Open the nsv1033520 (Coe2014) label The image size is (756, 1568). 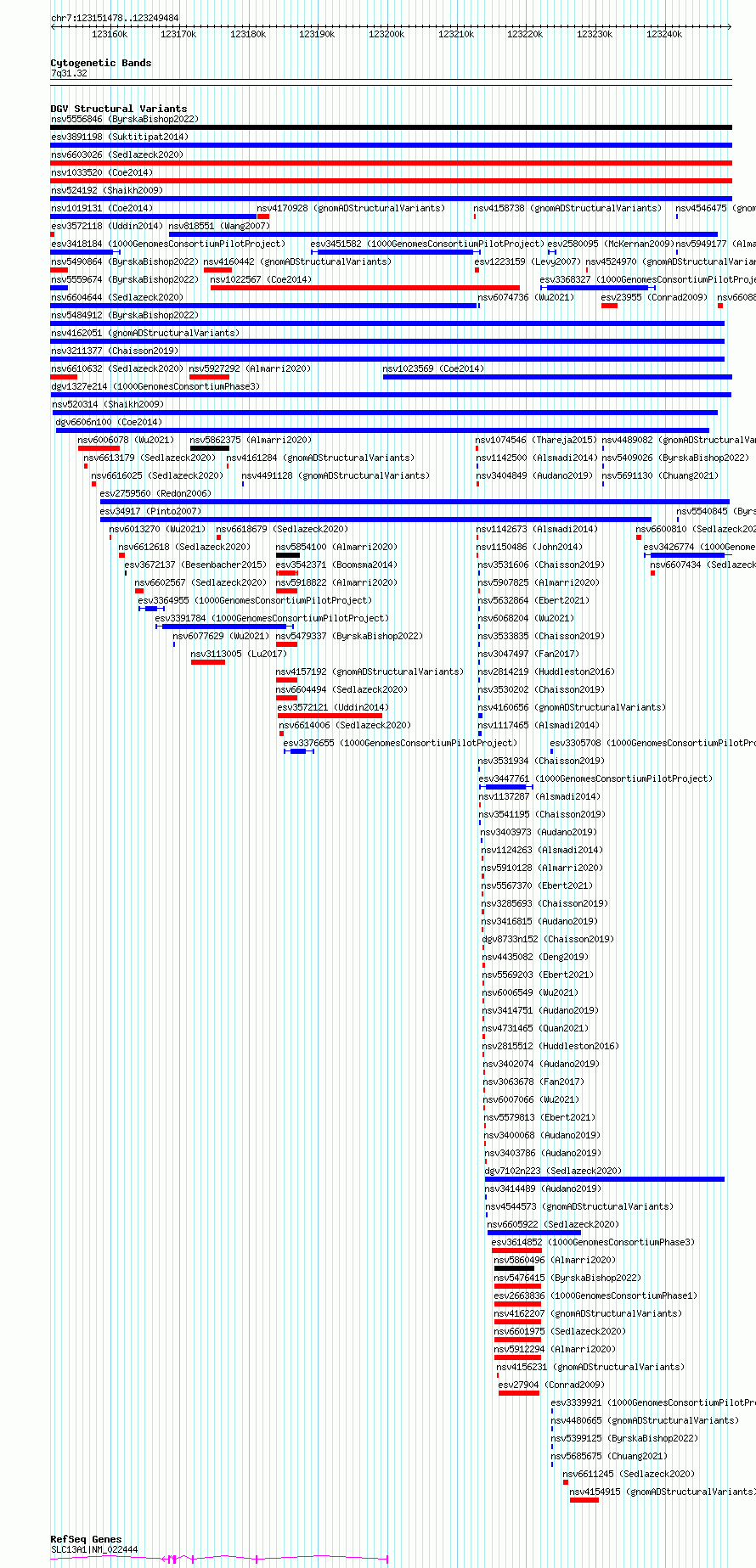click(x=102, y=172)
